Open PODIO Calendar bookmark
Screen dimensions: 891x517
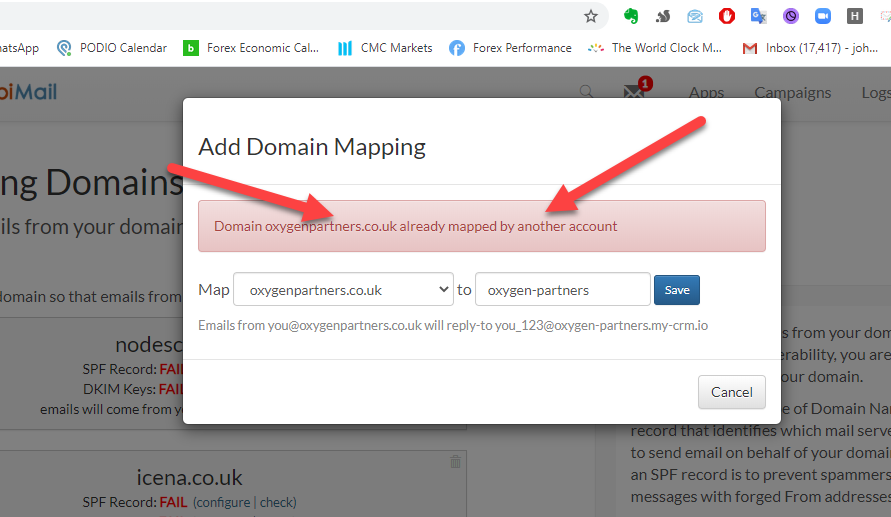click(112, 48)
